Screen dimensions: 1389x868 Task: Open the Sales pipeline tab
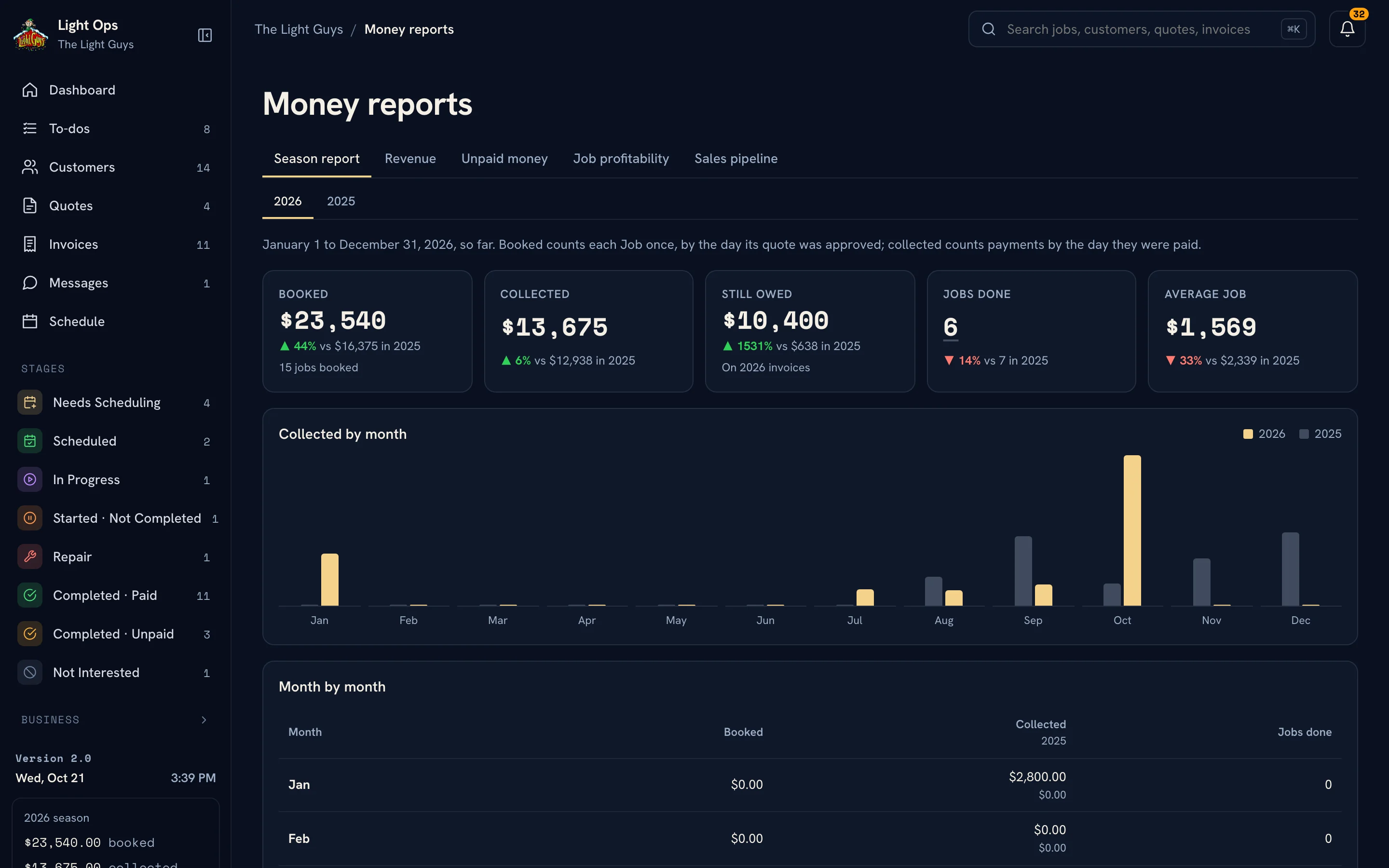point(736,159)
